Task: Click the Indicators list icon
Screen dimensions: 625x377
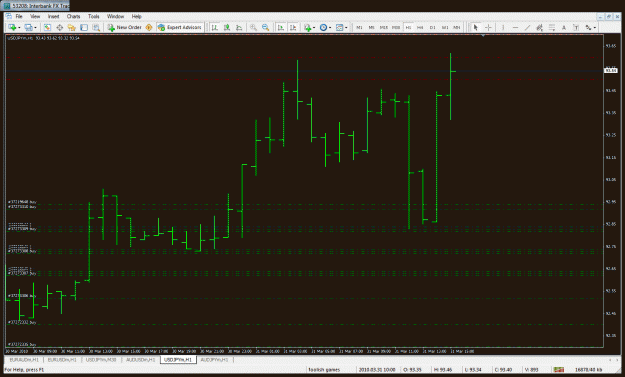Action: (307, 27)
